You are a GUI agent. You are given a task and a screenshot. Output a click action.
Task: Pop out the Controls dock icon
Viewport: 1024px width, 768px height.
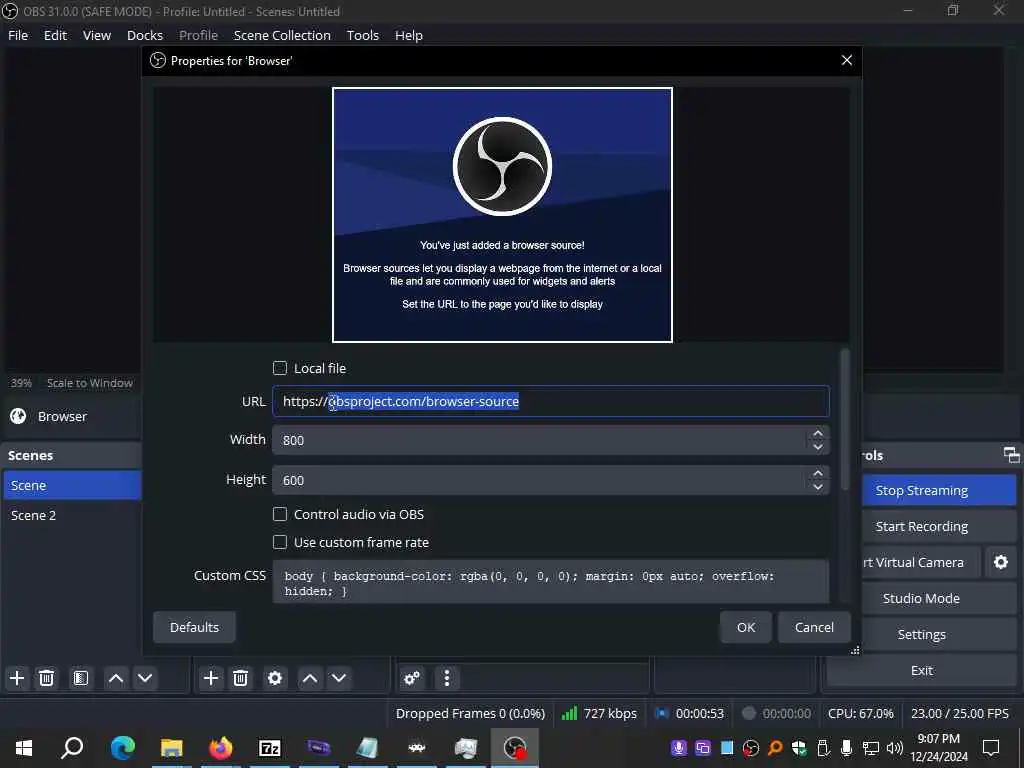(x=1011, y=455)
